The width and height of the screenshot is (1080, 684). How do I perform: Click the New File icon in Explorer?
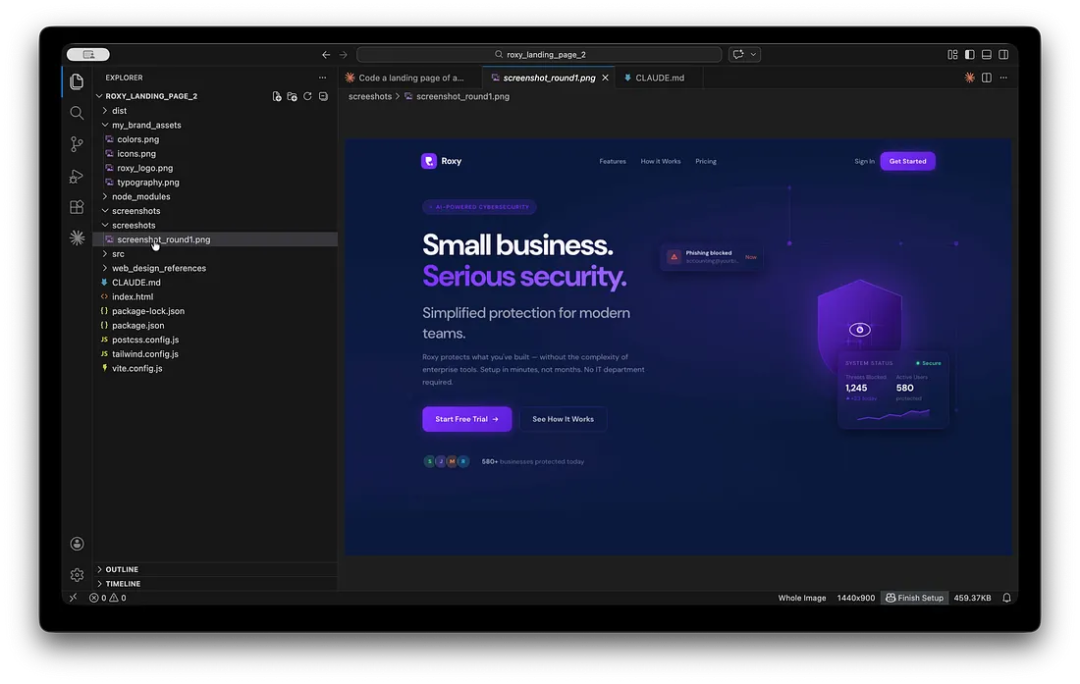tap(277, 97)
